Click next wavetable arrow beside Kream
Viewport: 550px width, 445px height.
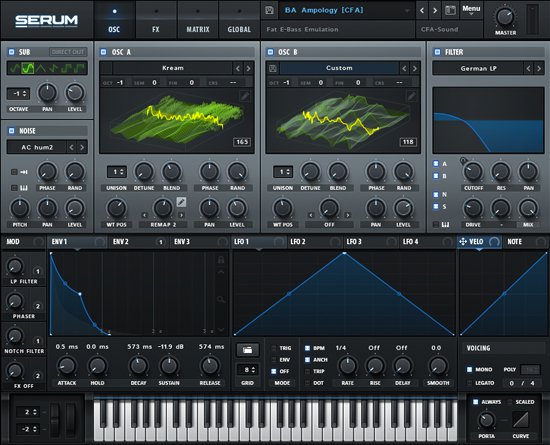tap(248, 68)
